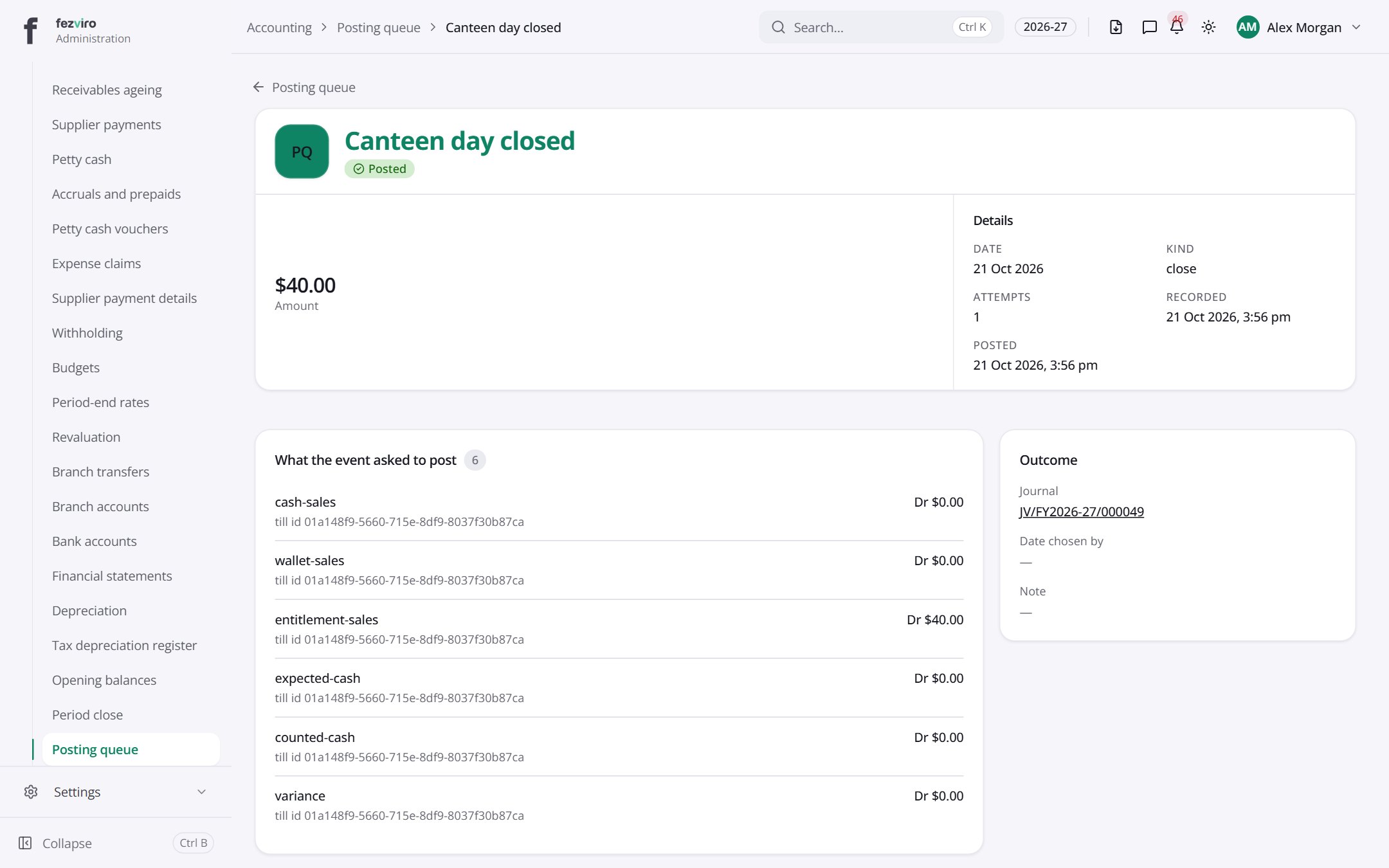
Task: Click the variance row label
Action: tap(300, 796)
